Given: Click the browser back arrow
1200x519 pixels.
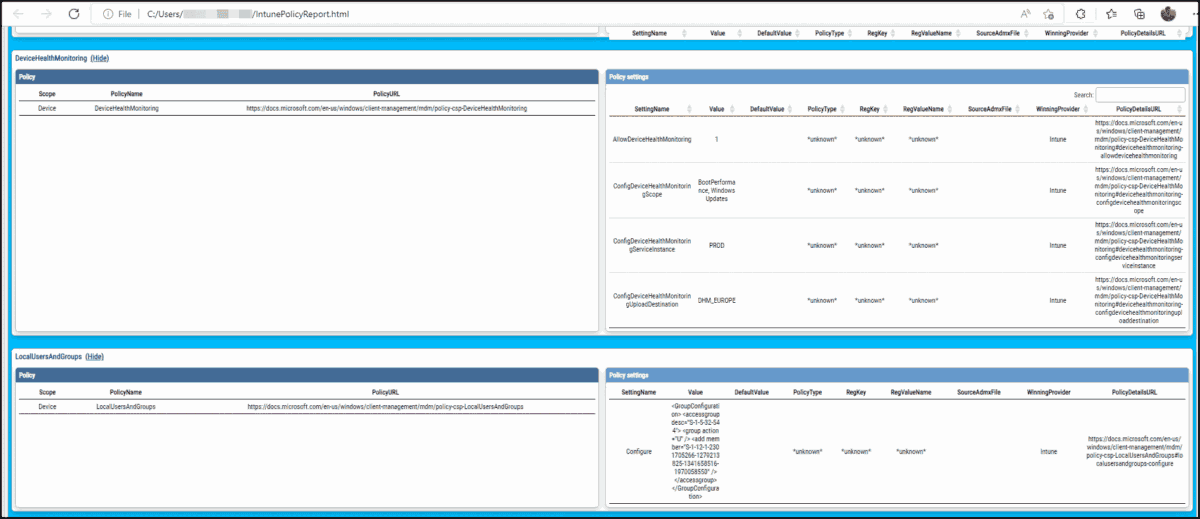Looking at the screenshot, I should click(x=18, y=15).
